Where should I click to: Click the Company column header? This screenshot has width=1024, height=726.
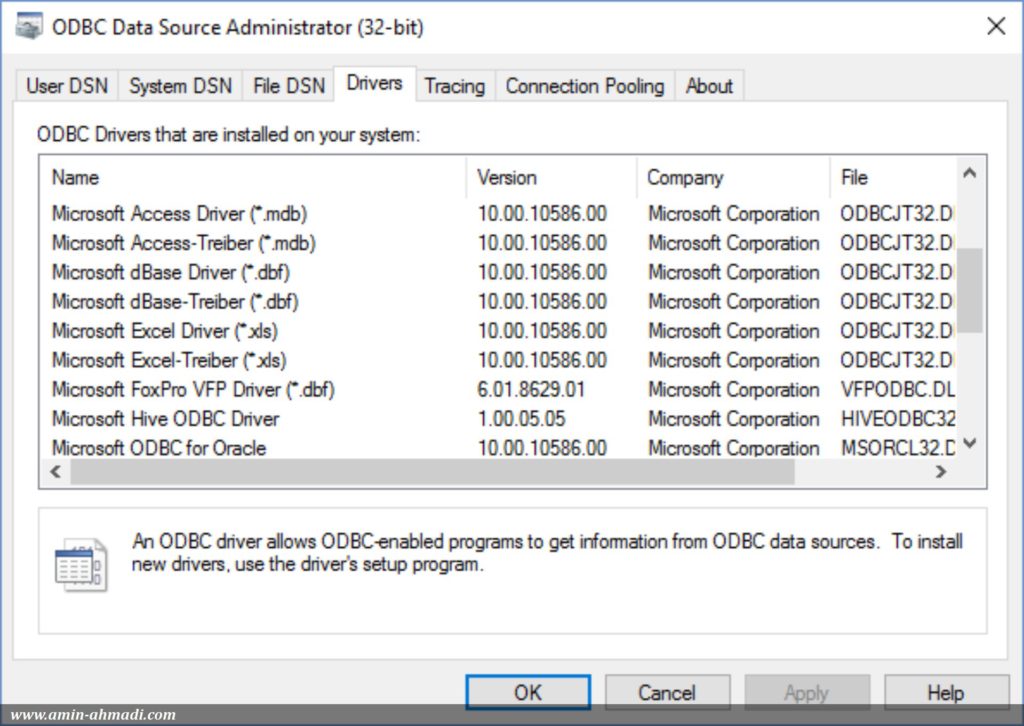point(733,178)
